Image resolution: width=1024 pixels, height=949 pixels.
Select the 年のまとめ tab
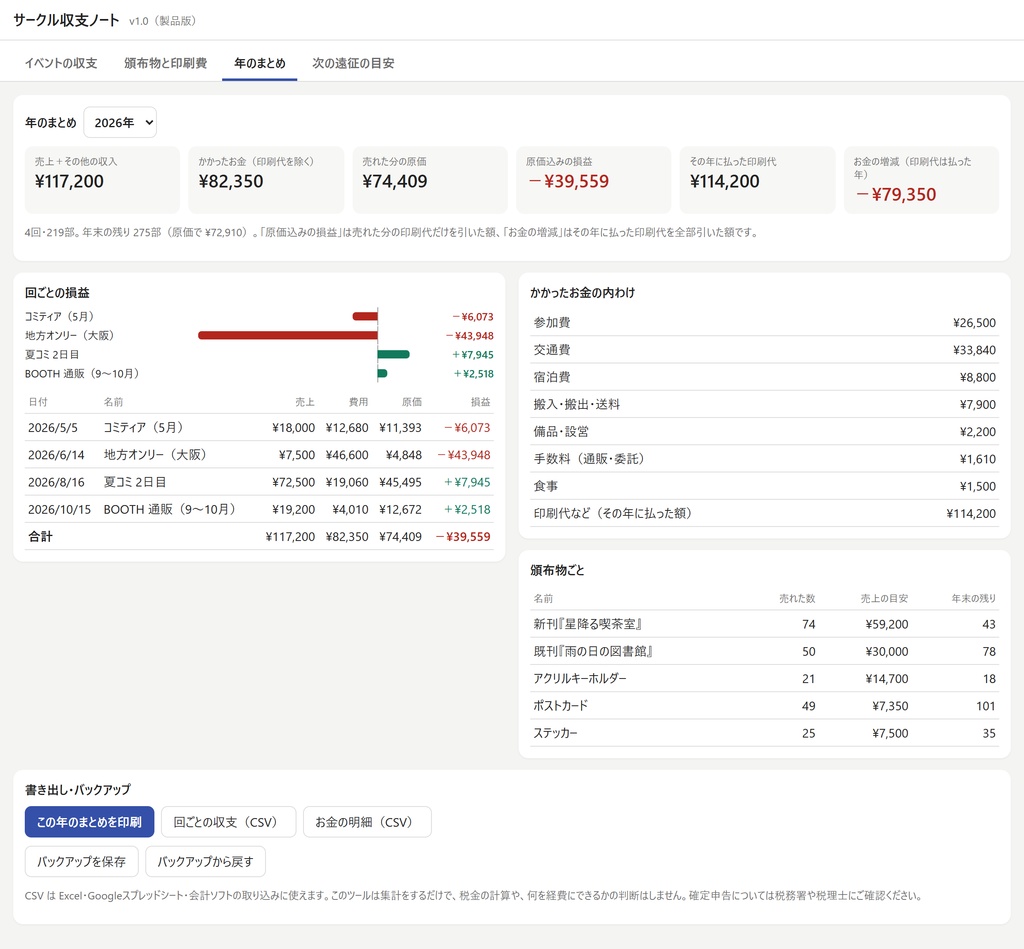pyautogui.click(x=259, y=63)
